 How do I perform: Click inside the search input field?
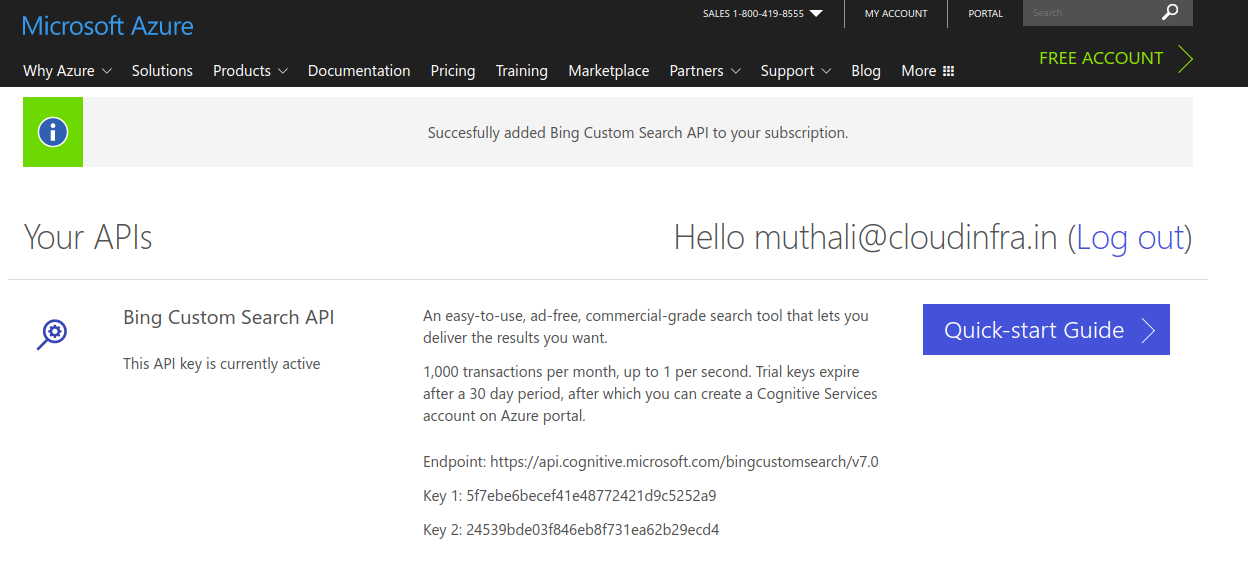click(x=1090, y=13)
